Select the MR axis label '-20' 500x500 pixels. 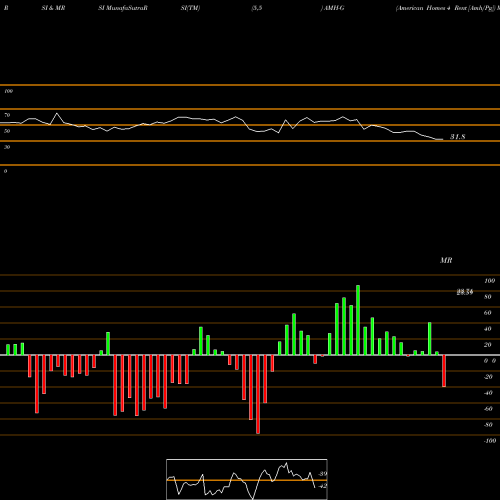tap(488, 377)
